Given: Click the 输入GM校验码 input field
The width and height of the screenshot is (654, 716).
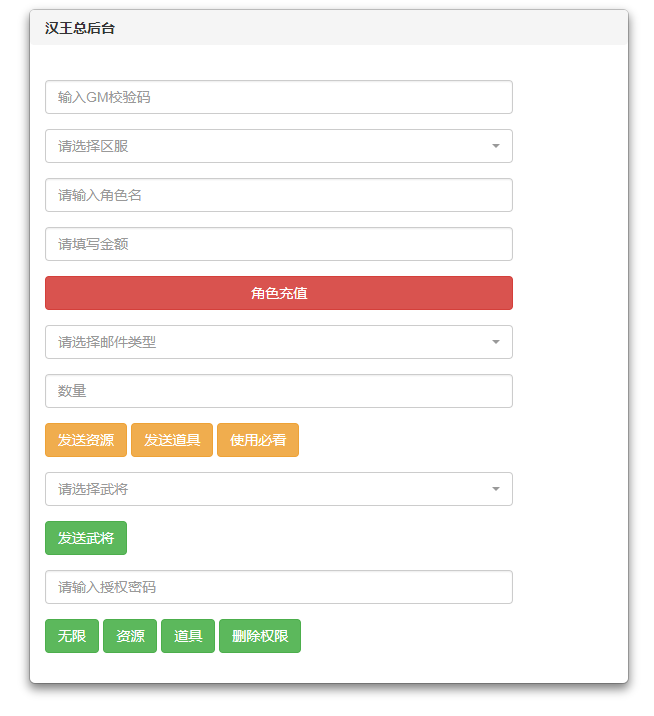Looking at the screenshot, I should pyautogui.click(x=278, y=97).
